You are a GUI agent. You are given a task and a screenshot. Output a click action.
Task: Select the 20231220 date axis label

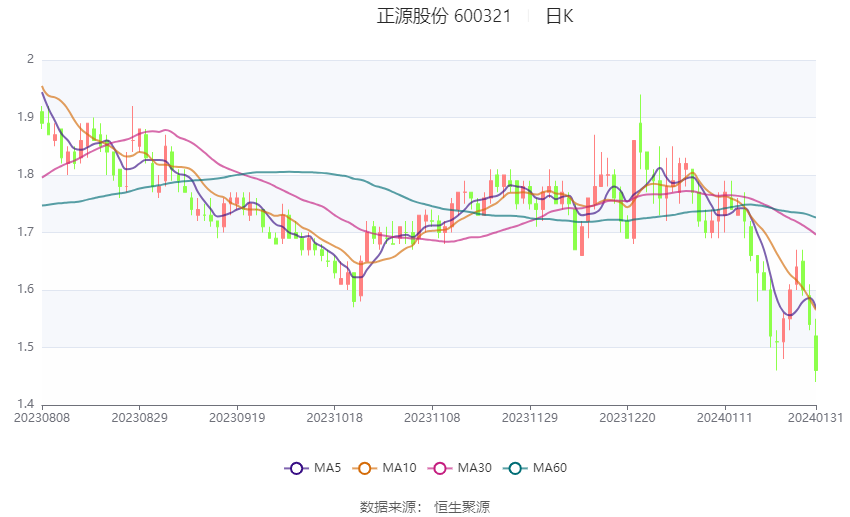627,418
